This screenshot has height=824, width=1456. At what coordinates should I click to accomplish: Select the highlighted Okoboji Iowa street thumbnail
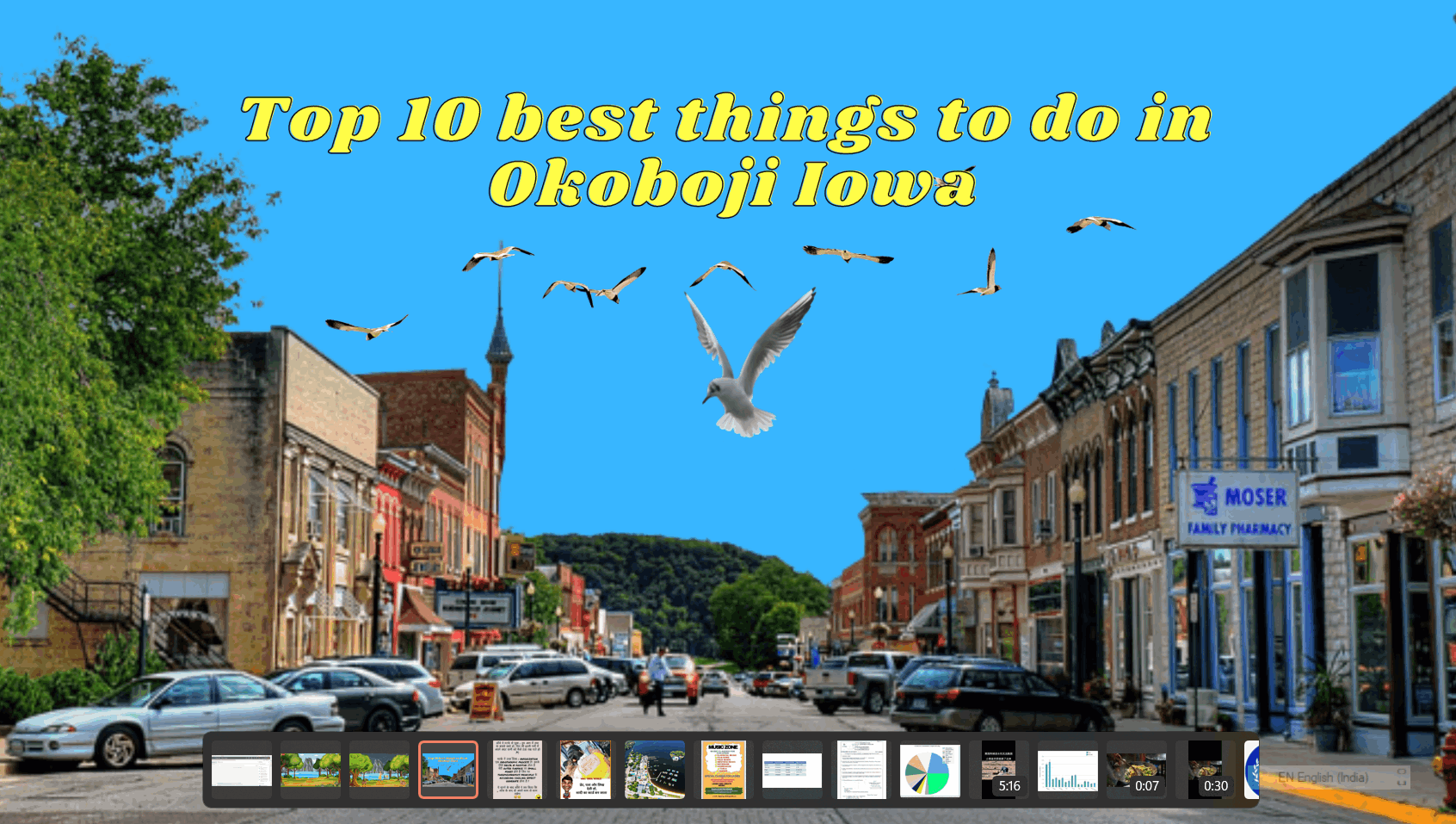pos(448,770)
